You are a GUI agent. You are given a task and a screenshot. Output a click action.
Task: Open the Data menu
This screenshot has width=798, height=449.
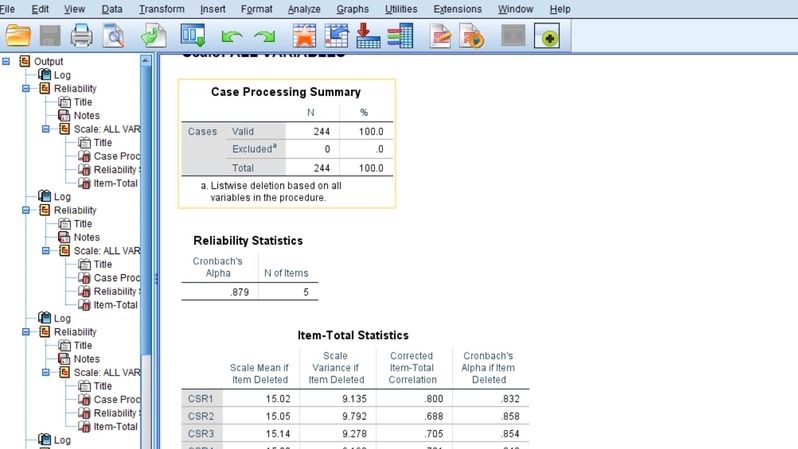click(x=112, y=9)
